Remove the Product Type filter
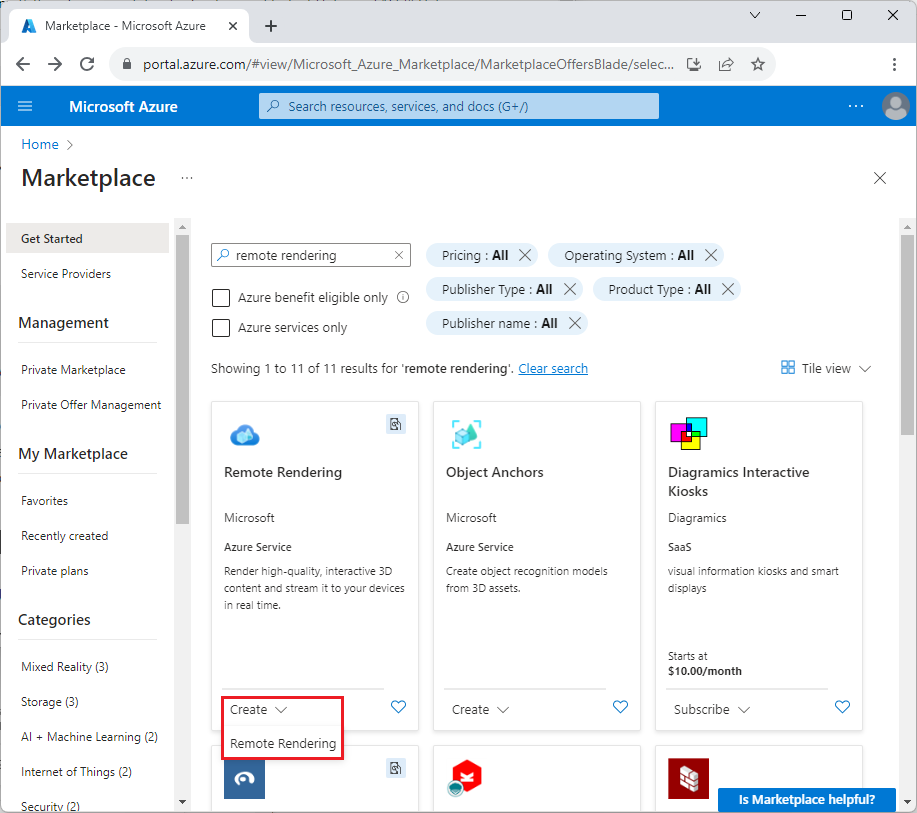917x813 pixels. [x=728, y=289]
